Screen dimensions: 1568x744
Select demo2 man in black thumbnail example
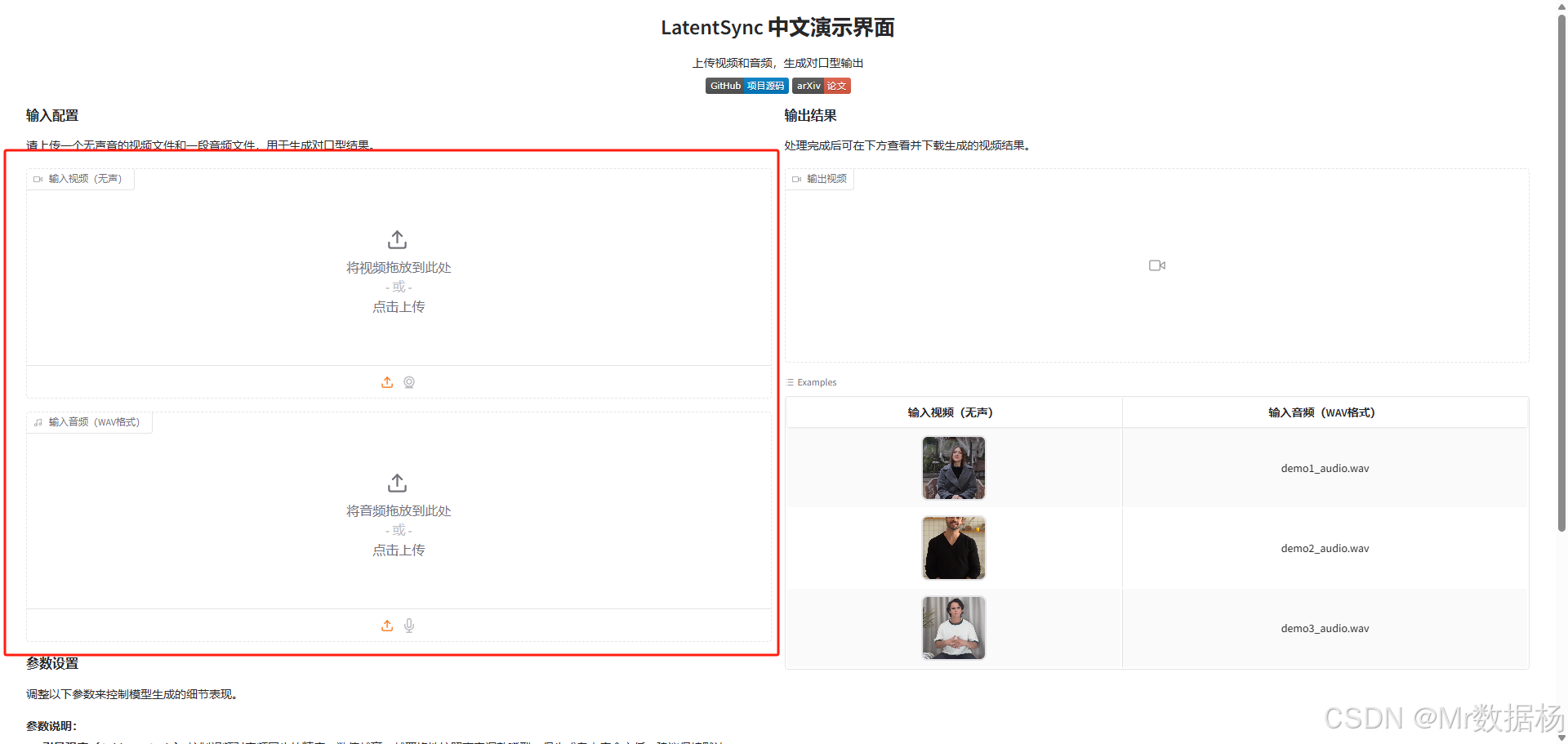point(954,548)
